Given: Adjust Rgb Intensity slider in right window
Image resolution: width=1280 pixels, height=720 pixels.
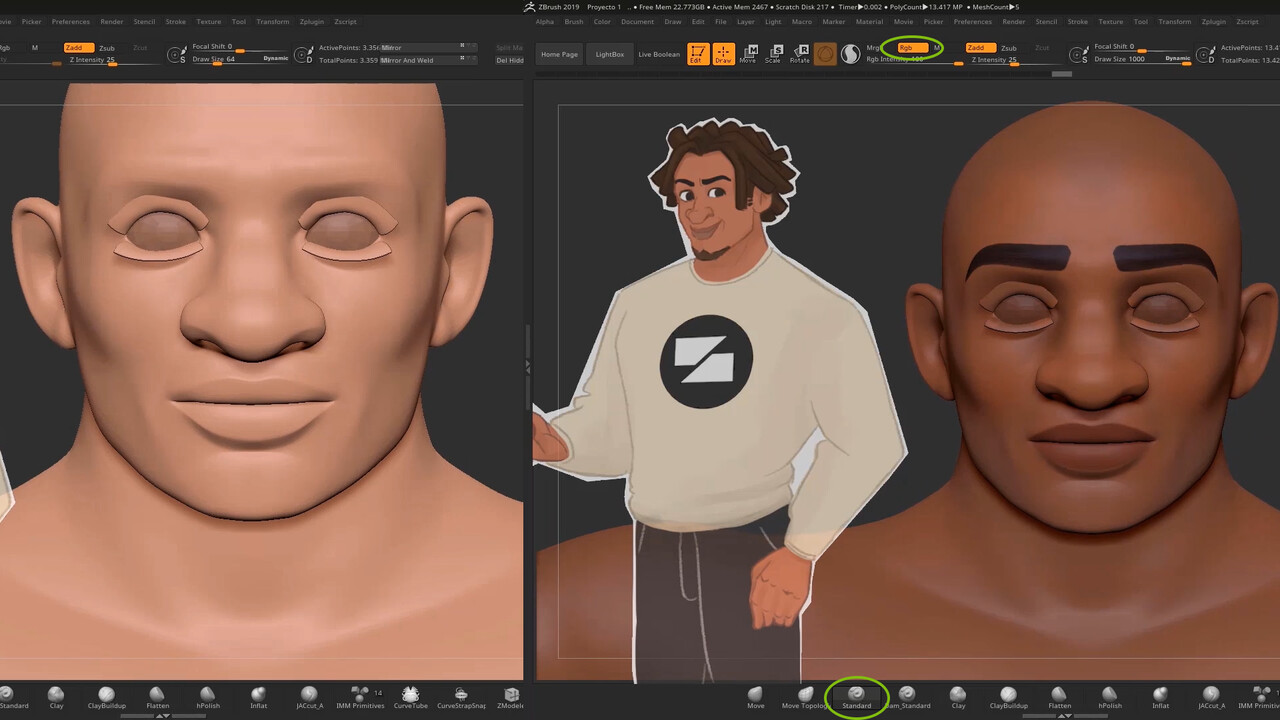Looking at the screenshot, I should 915,60.
